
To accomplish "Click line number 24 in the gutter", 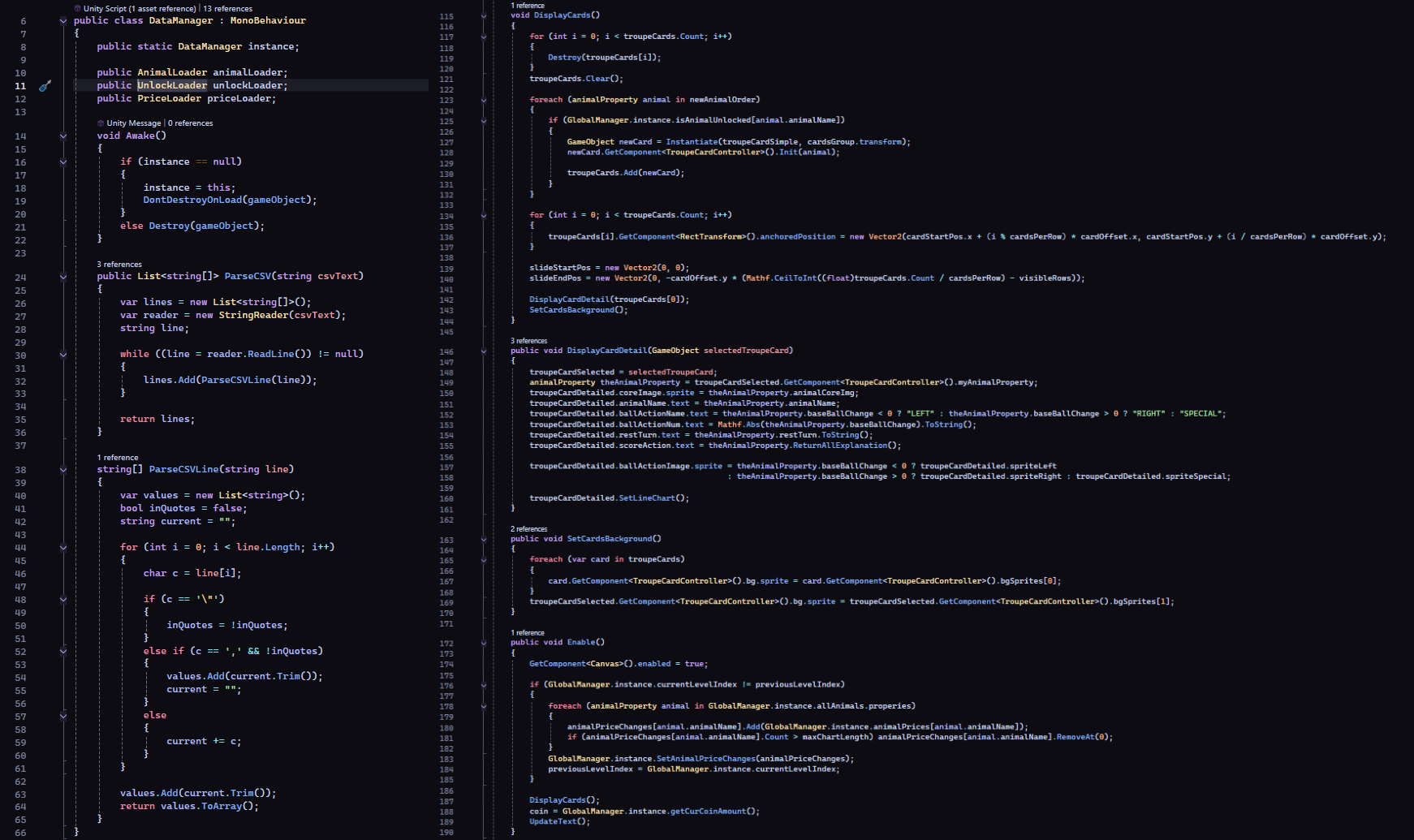I will (20, 278).
